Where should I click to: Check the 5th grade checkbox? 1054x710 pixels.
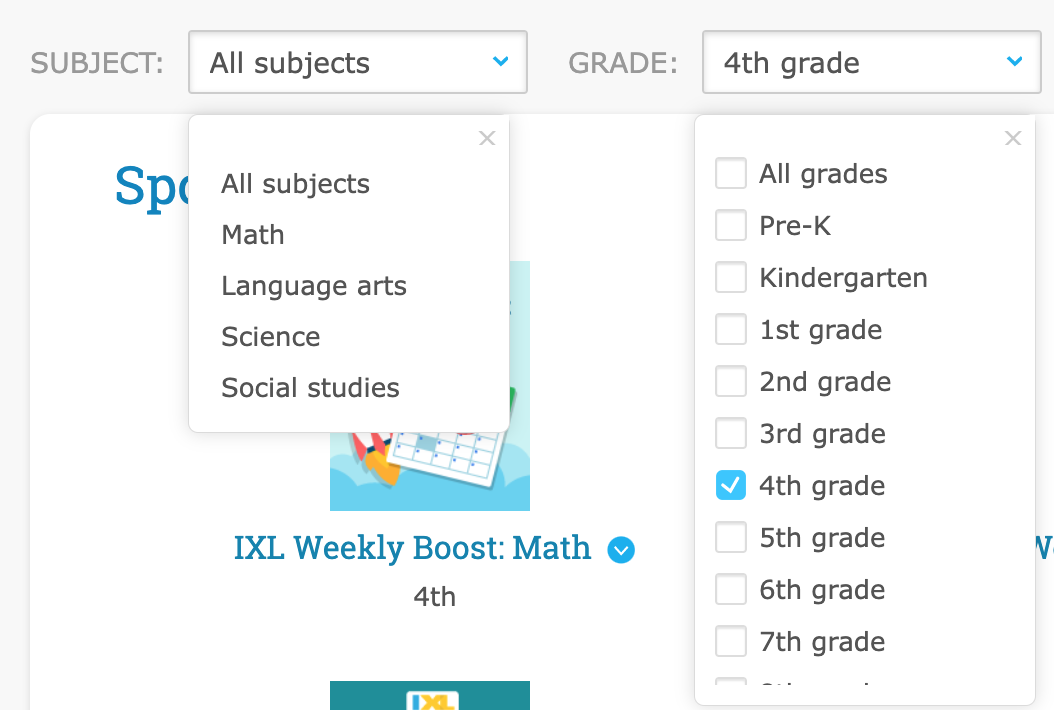[x=731, y=538]
